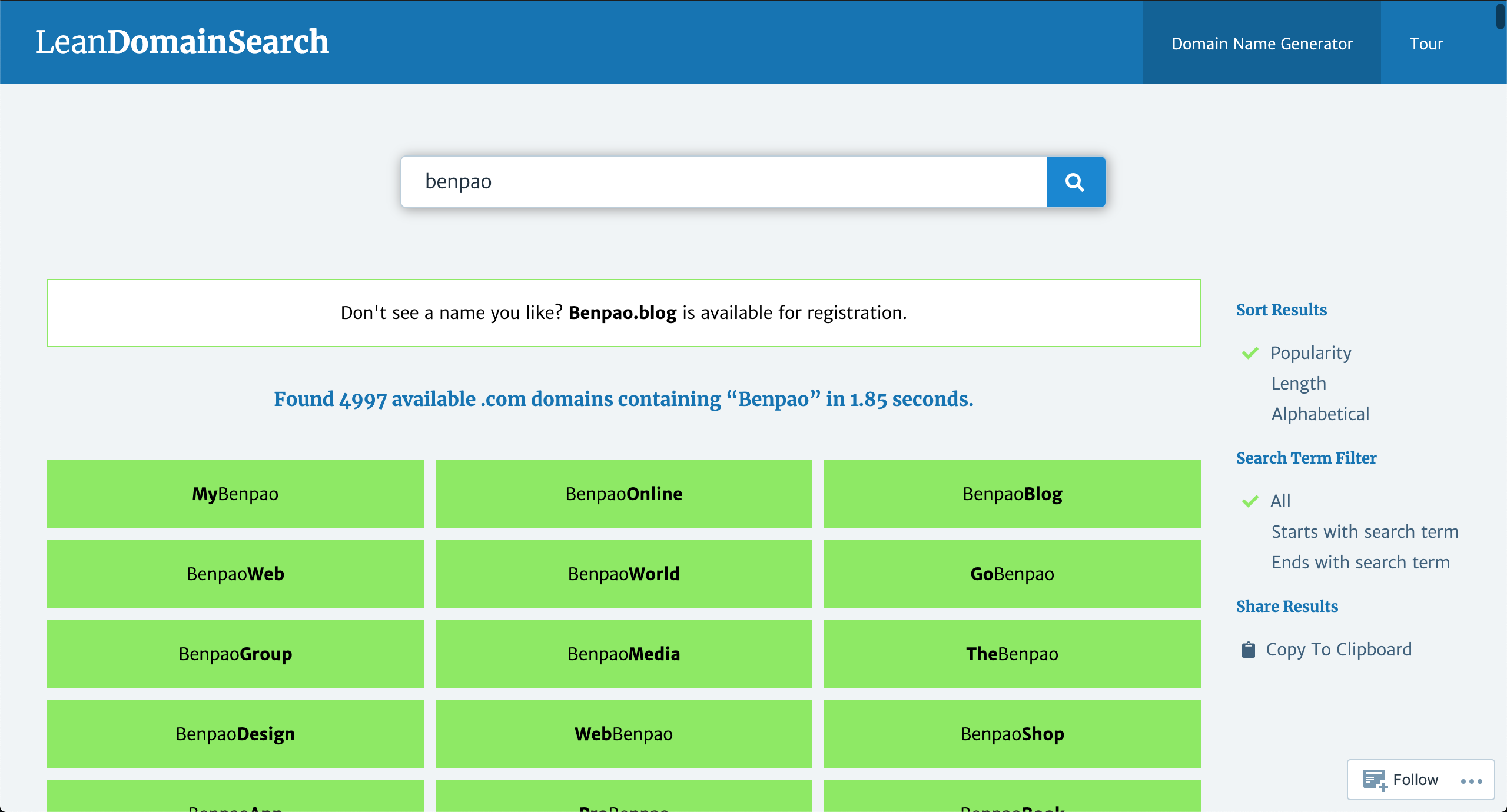The height and width of the screenshot is (812, 1507).
Task: Open the LeanDomainSearch home logo
Action: tap(182, 42)
